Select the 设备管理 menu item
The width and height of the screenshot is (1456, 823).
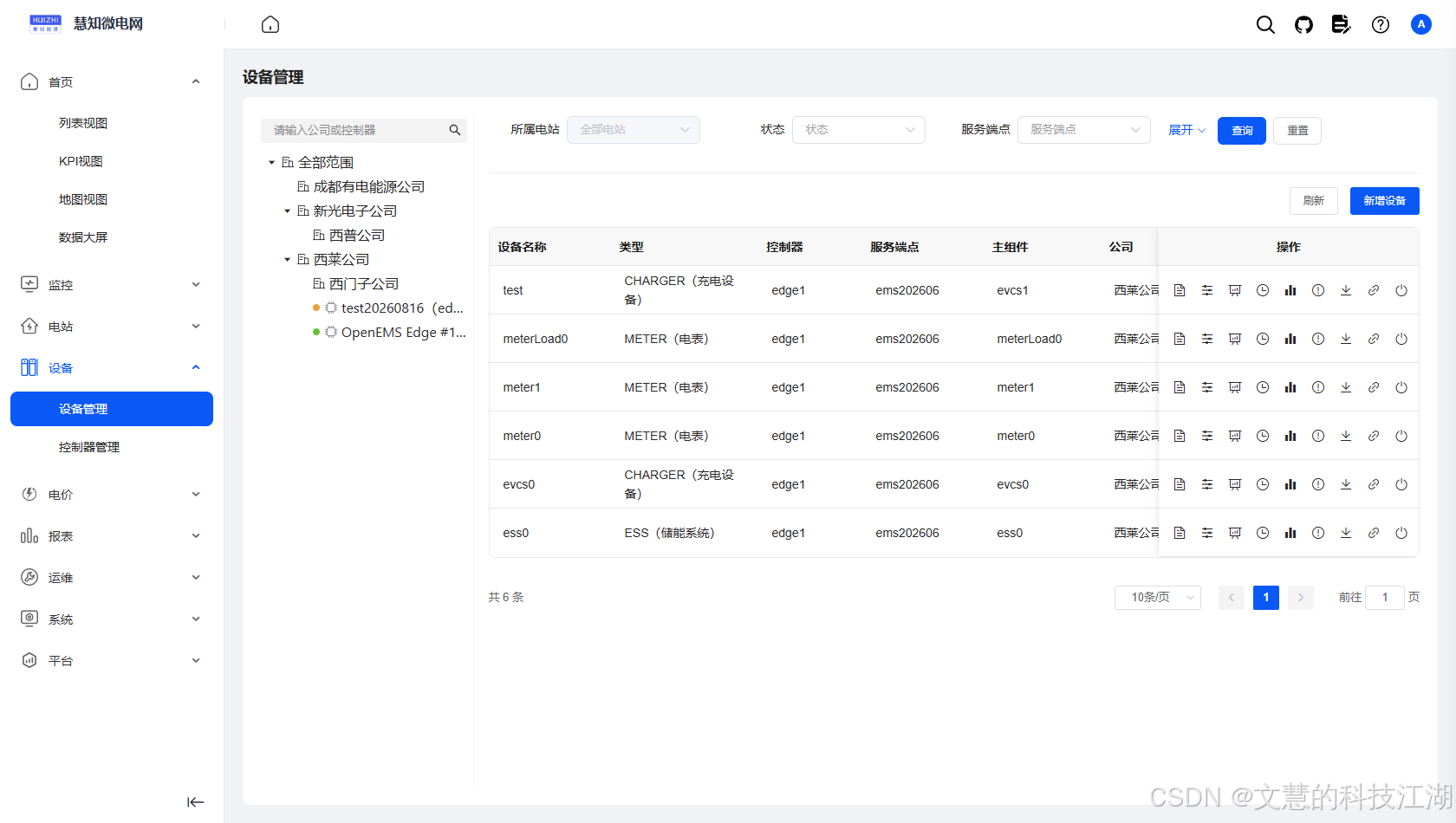pos(112,409)
